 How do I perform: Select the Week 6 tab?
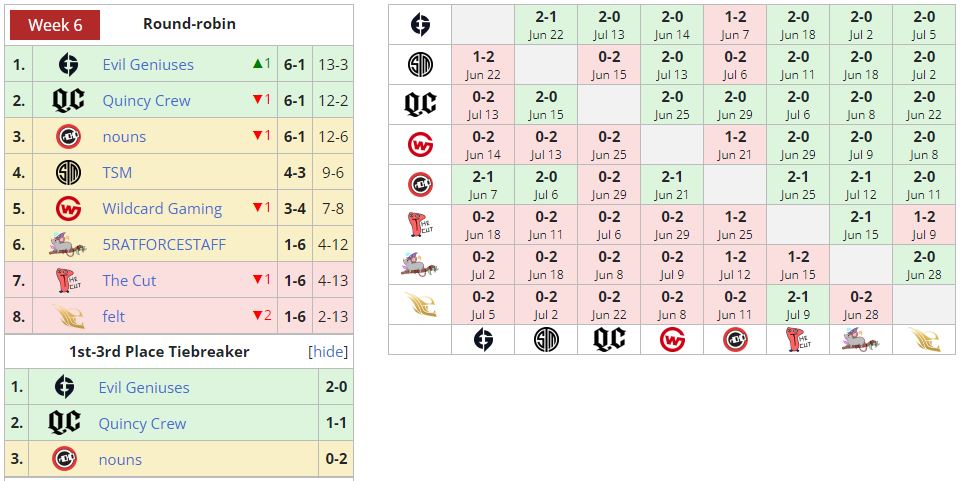(x=54, y=25)
